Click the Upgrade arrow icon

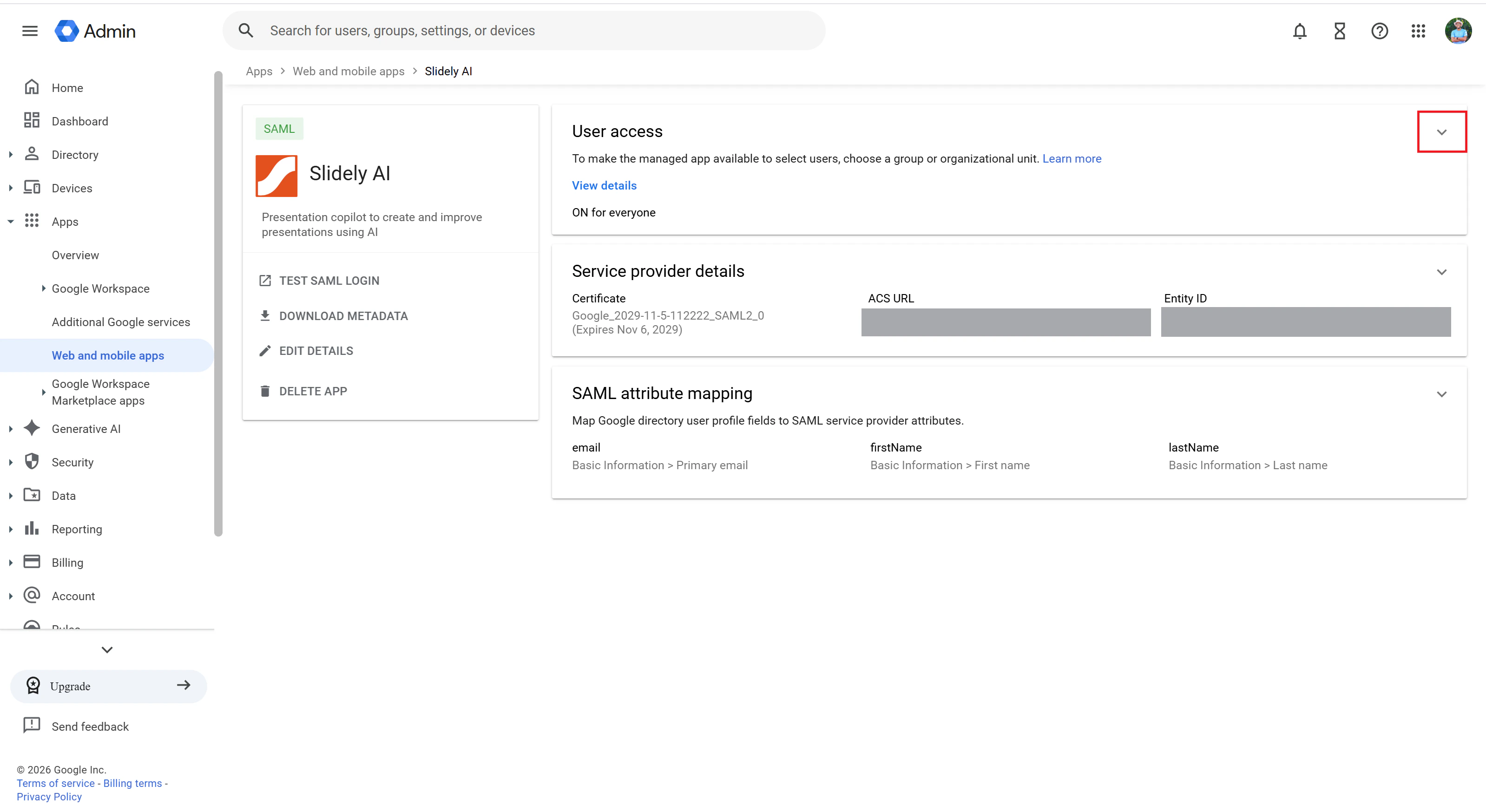(184, 685)
